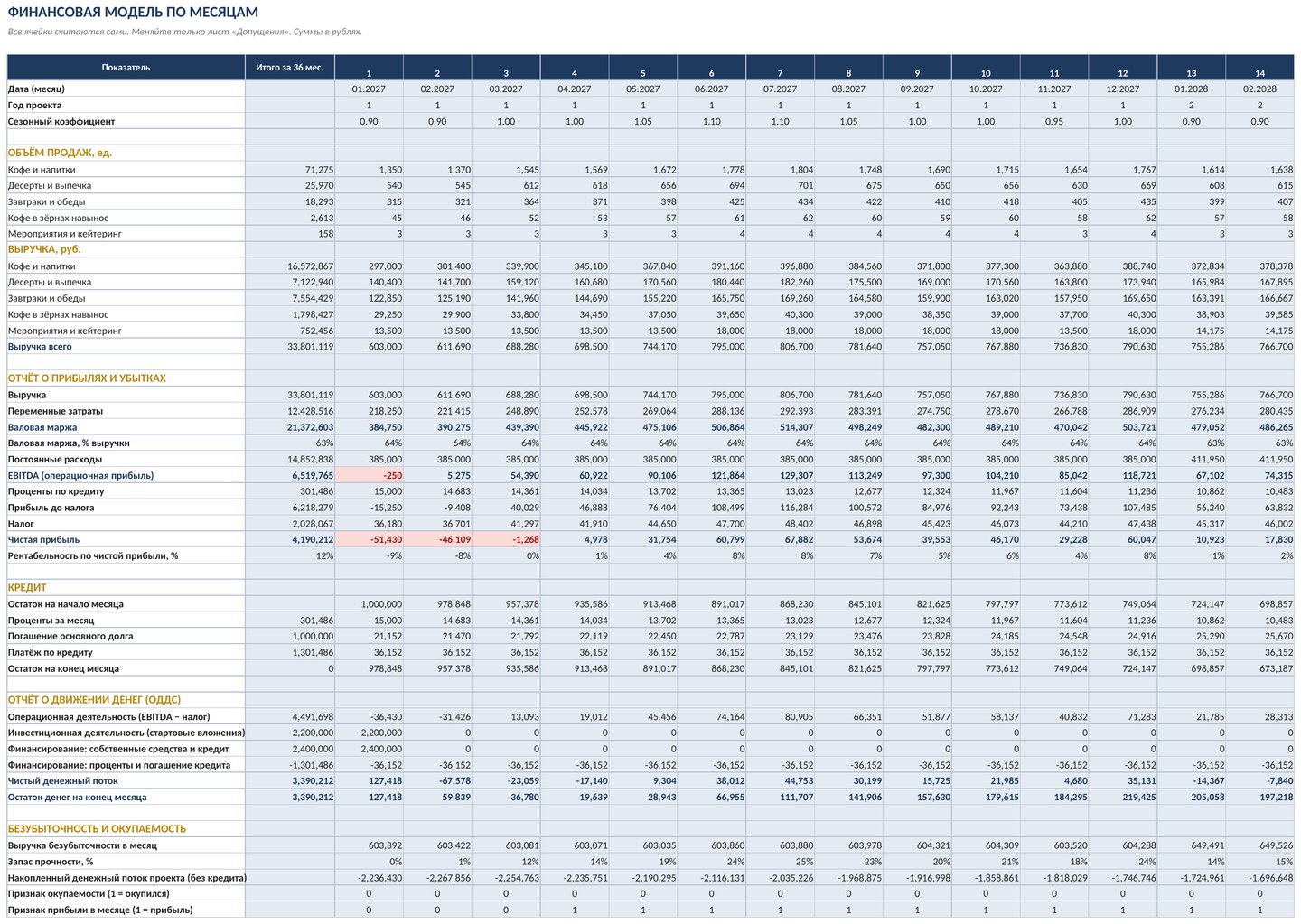This screenshot has height=924, width=1301.
Task: Select the "Остаток на начало месяца" label
Action: [66, 604]
